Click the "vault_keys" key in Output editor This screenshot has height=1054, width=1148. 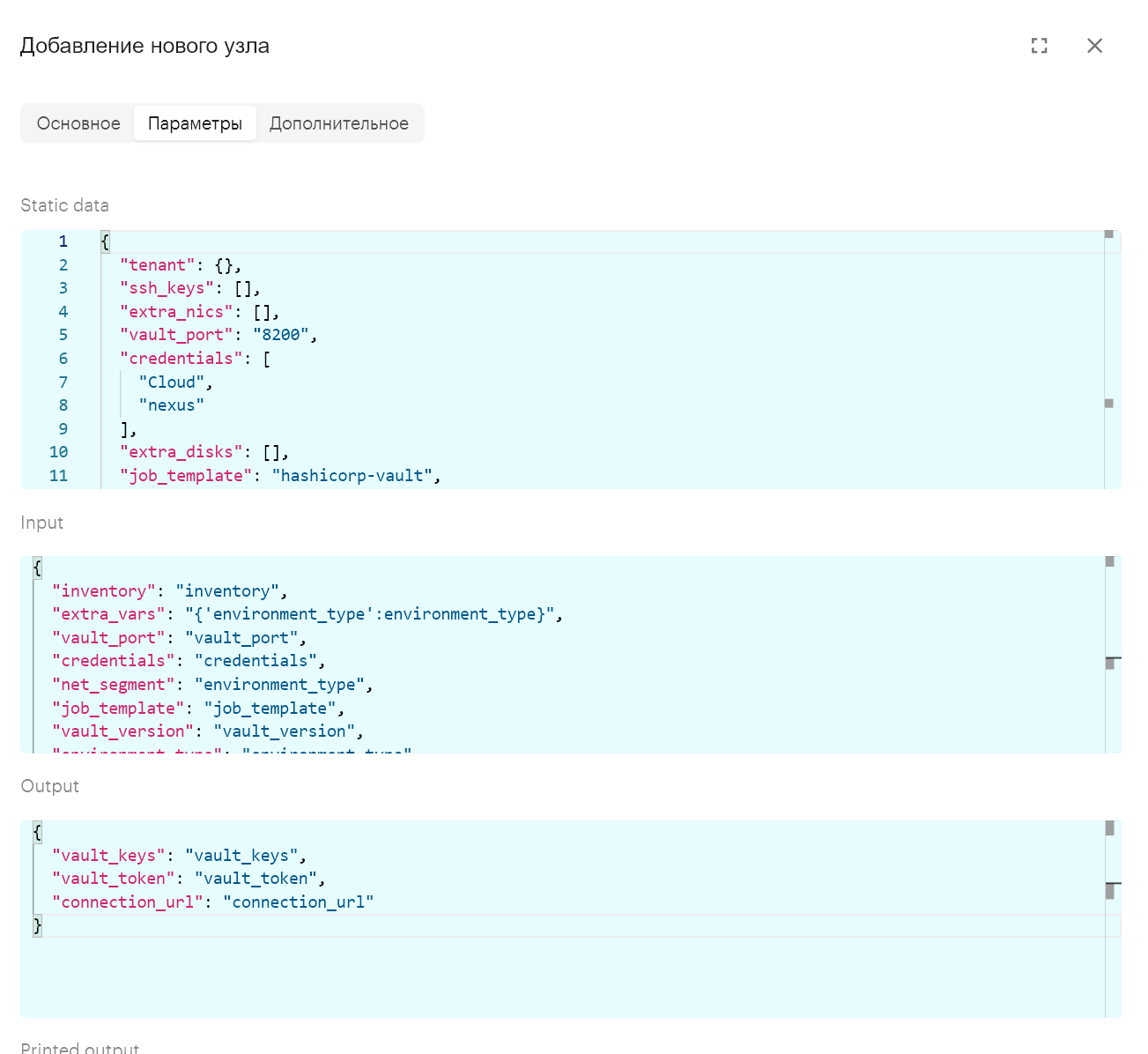[108, 856]
